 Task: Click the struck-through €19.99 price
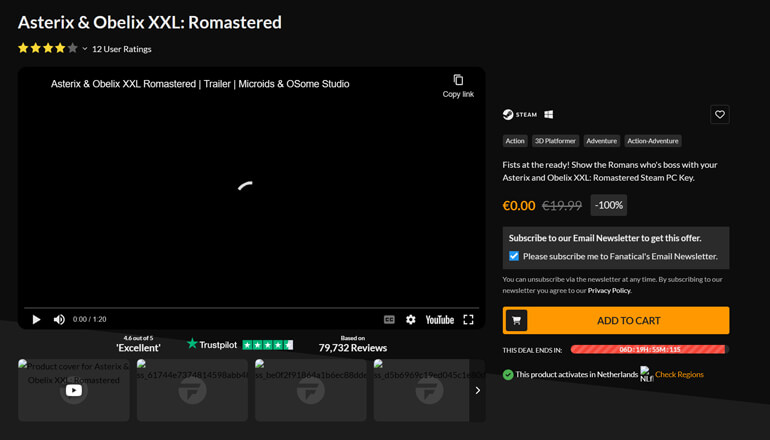562,205
